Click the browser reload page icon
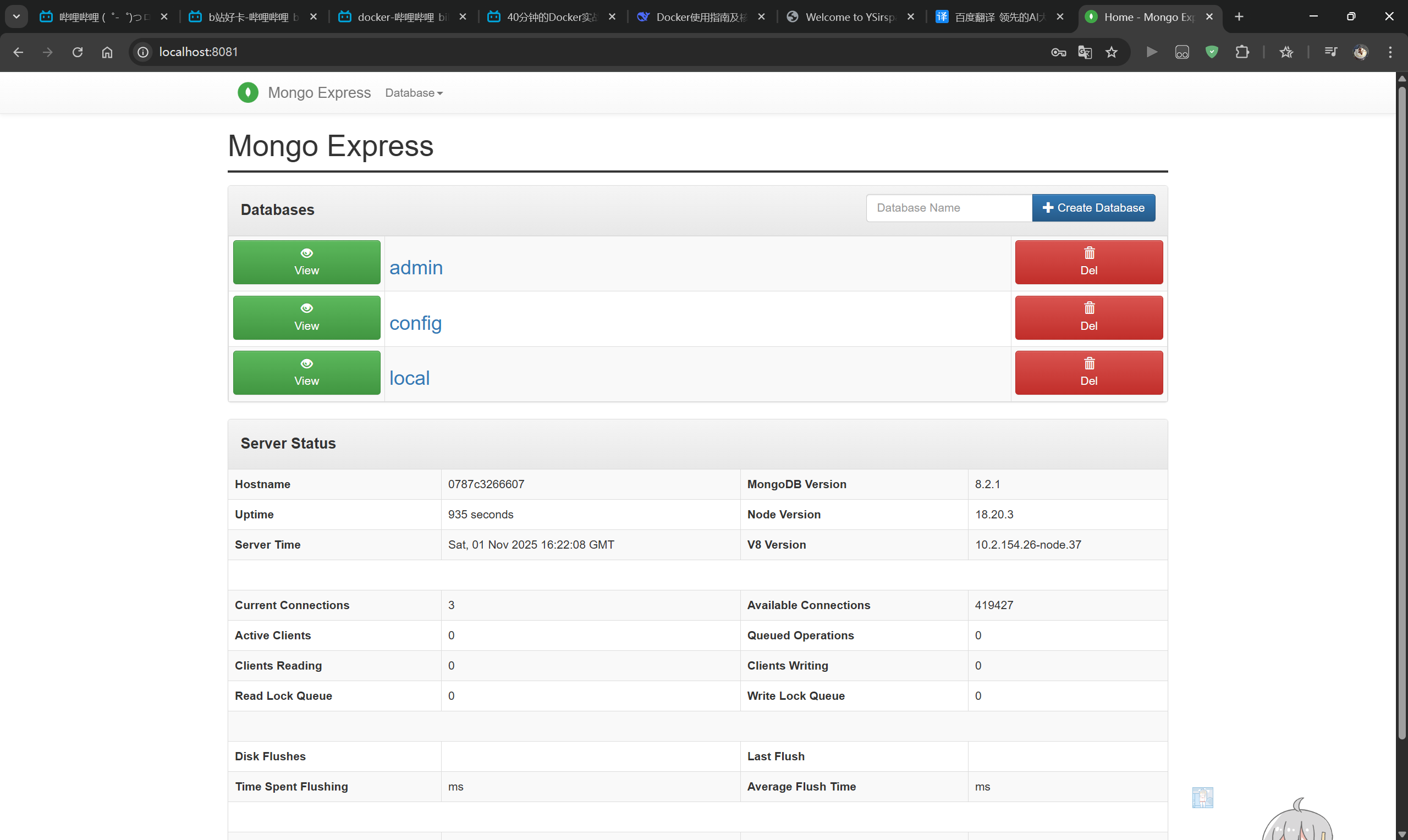This screenshot has width=1408, height=840. click(78, 52)
